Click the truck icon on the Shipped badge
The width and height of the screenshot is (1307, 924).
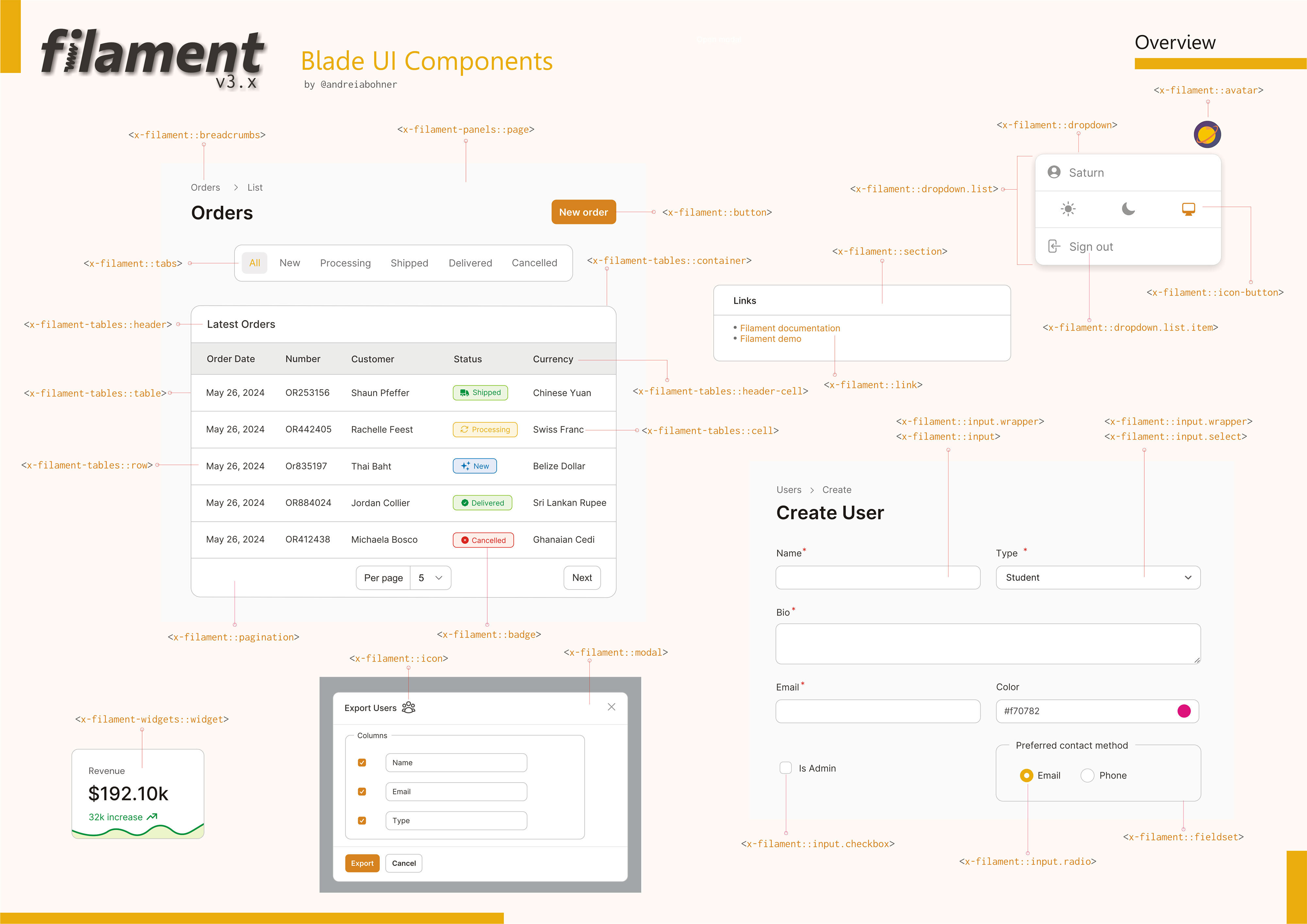(464, 393)
